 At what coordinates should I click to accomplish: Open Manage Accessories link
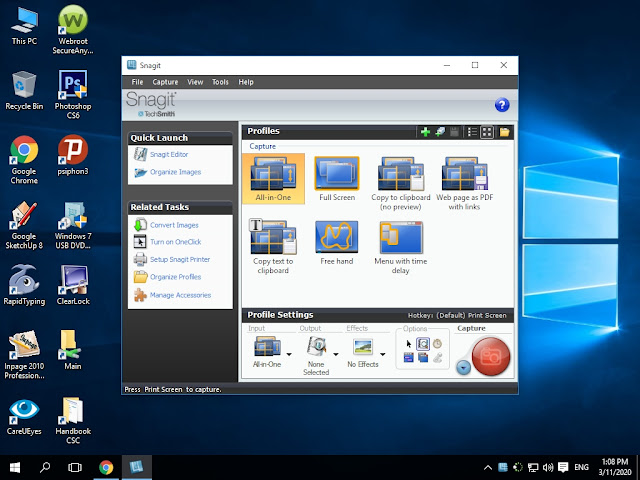pyautogui.click(x=180, y=295)
